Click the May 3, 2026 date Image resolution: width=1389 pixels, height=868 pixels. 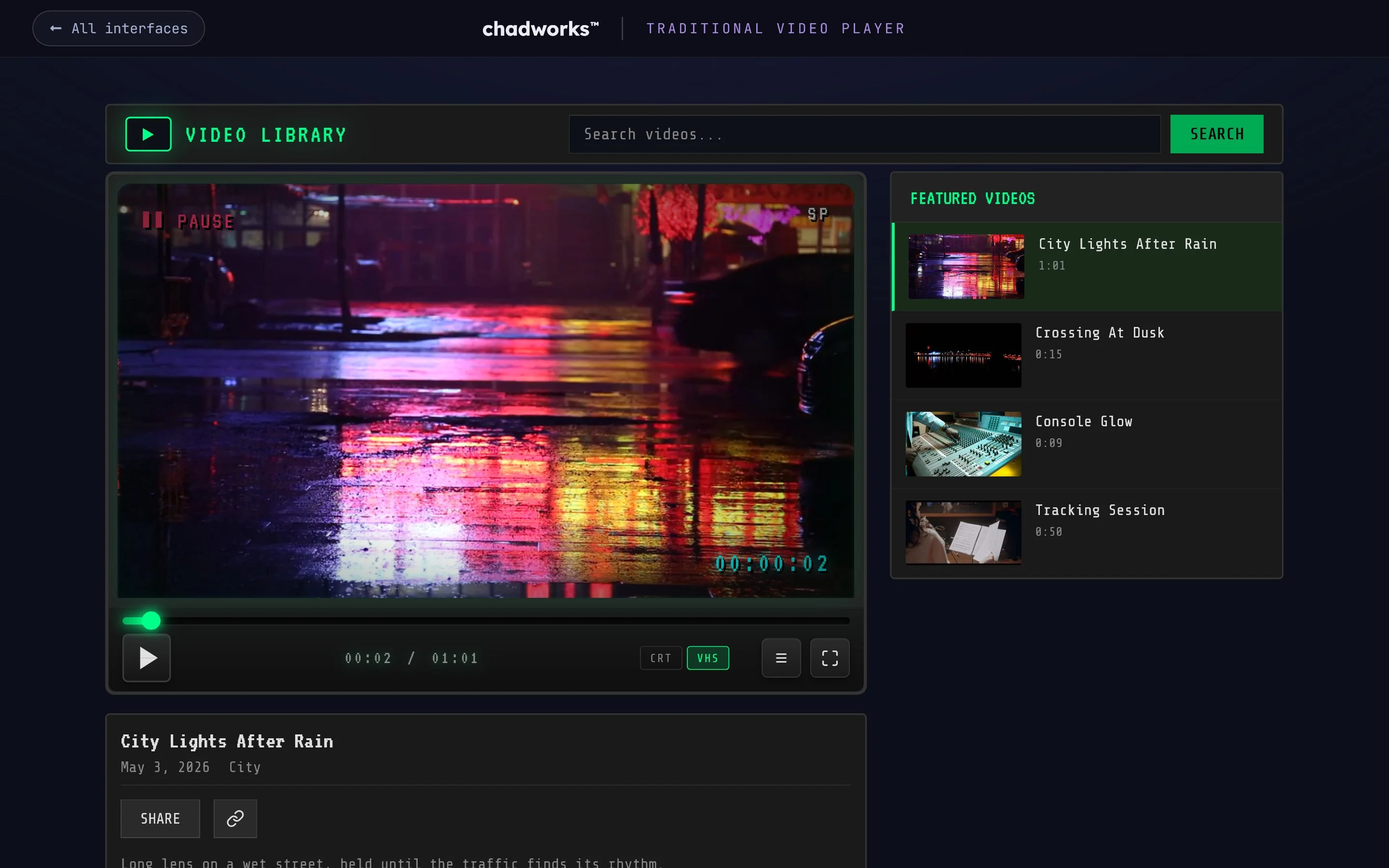[165, 767]
